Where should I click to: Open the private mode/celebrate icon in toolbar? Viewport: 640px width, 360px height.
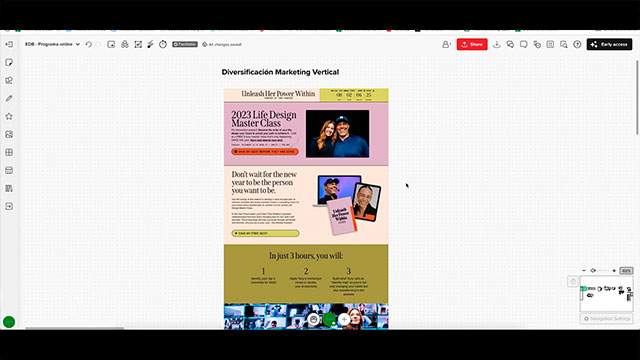(124, 44)
